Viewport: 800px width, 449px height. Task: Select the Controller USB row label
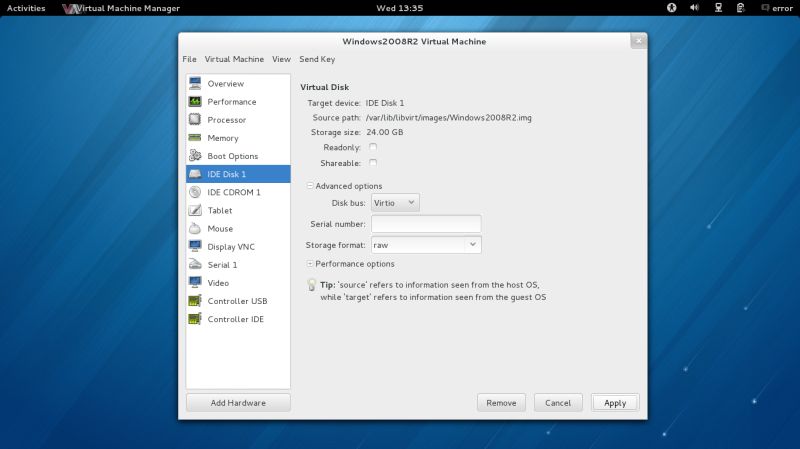[237, 301]
